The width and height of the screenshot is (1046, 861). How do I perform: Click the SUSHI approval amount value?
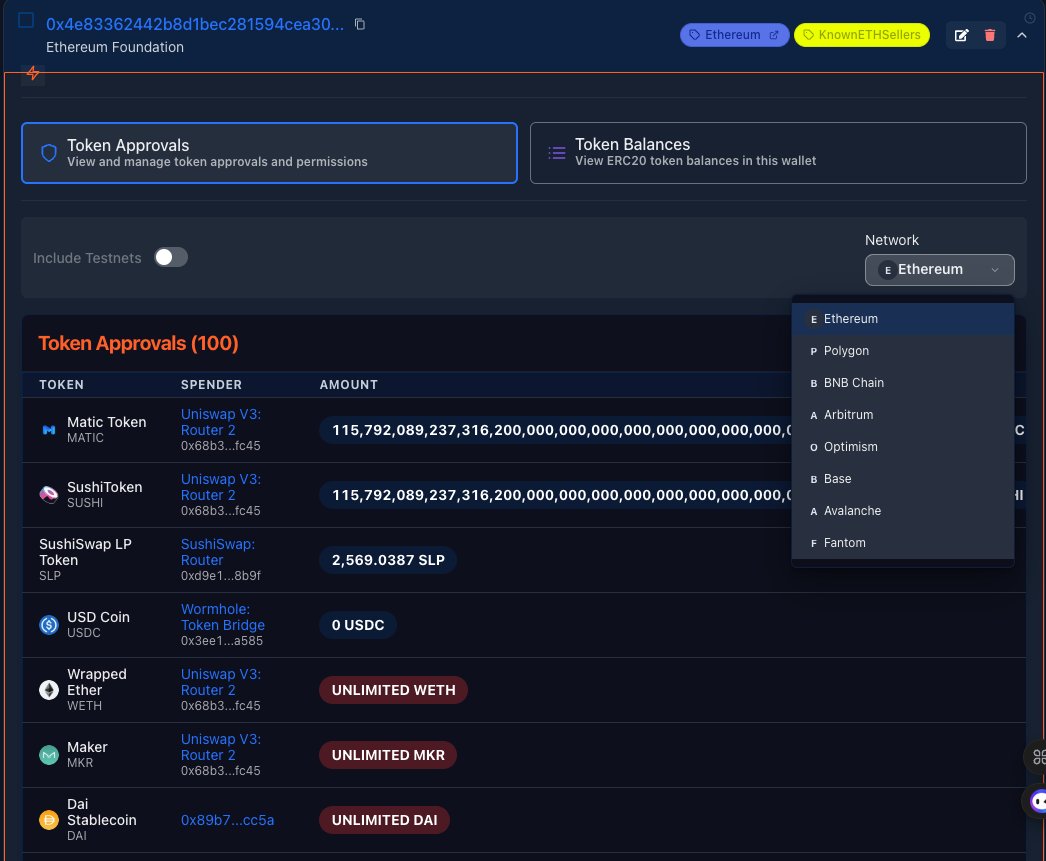555,495
